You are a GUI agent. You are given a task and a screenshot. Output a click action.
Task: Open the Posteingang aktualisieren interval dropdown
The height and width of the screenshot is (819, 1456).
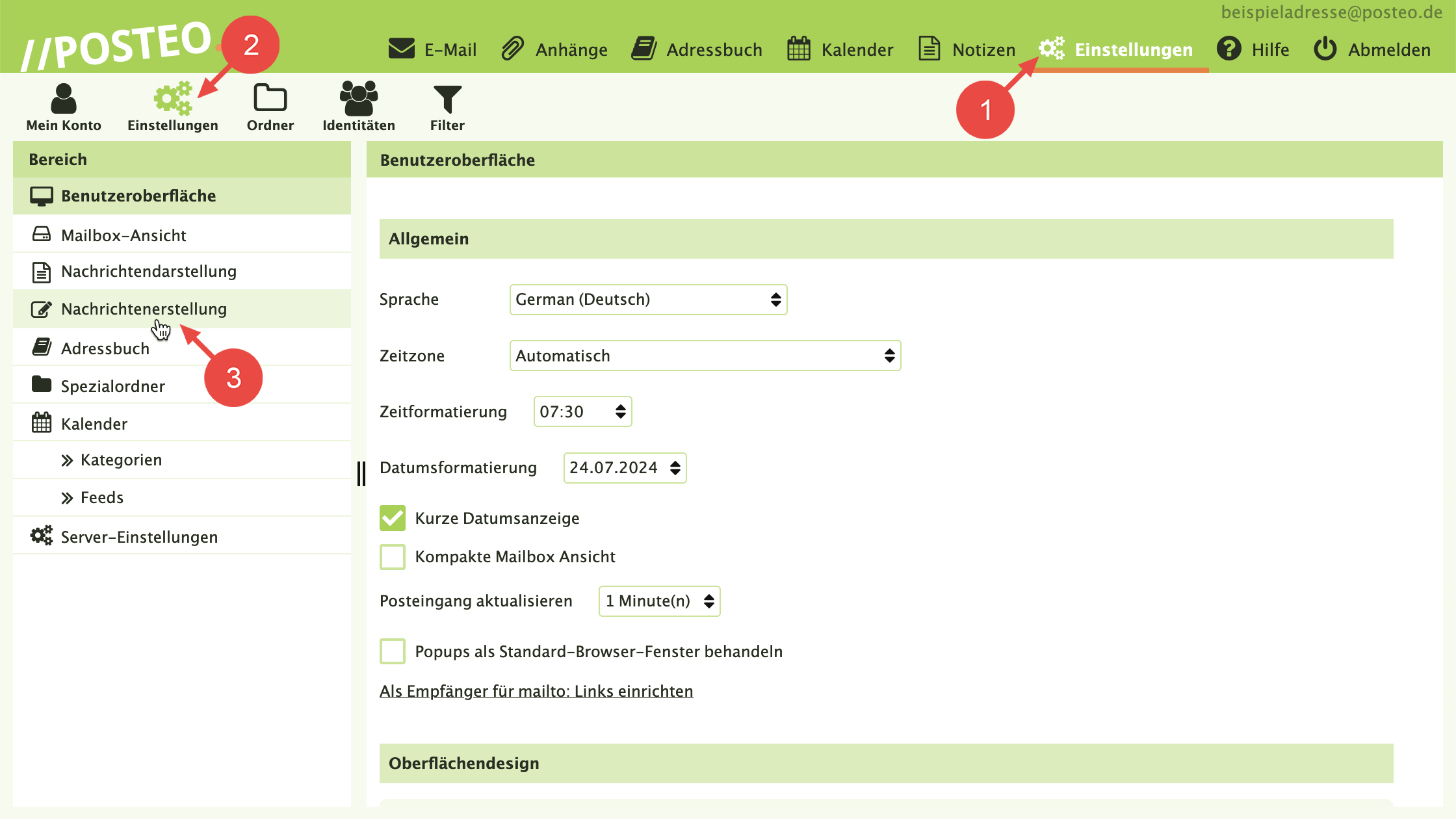[x=659, y=601]
